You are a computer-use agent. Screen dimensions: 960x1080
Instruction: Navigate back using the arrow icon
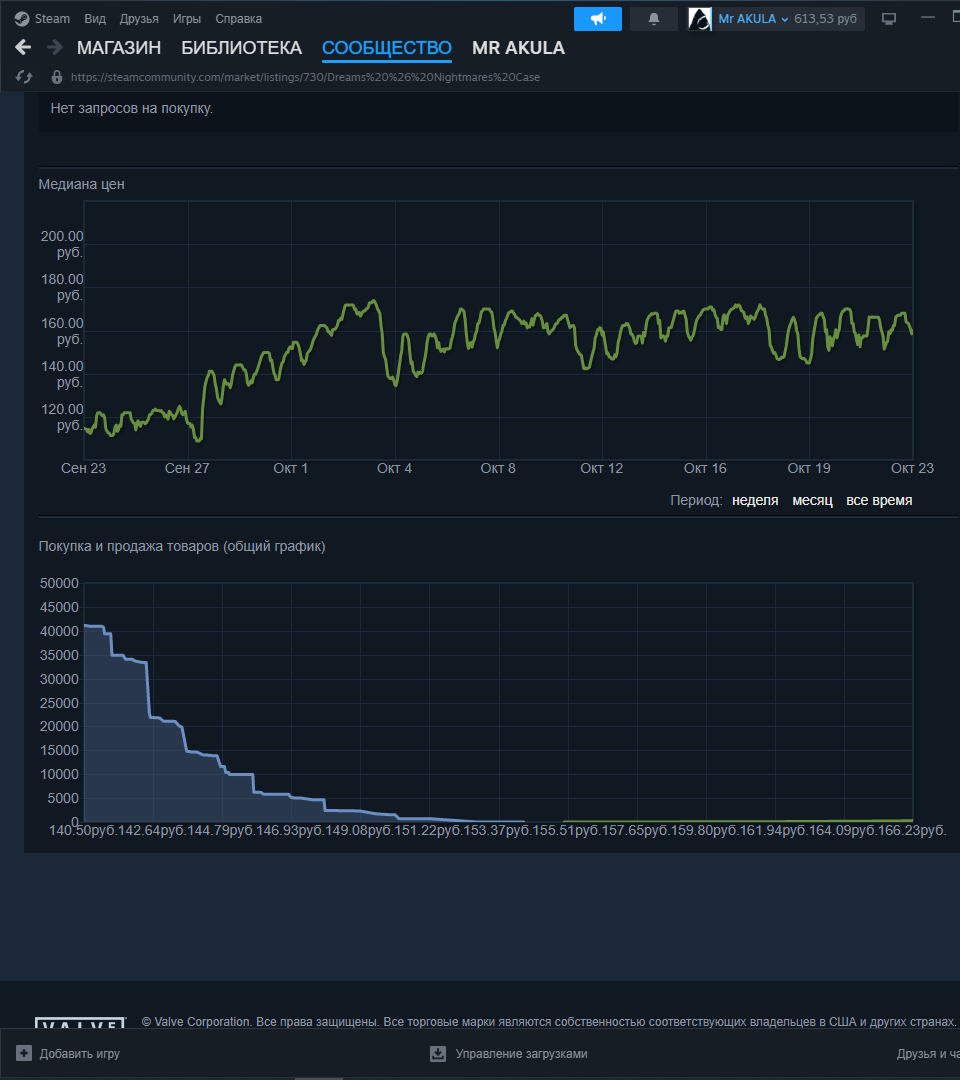point(23,47)
